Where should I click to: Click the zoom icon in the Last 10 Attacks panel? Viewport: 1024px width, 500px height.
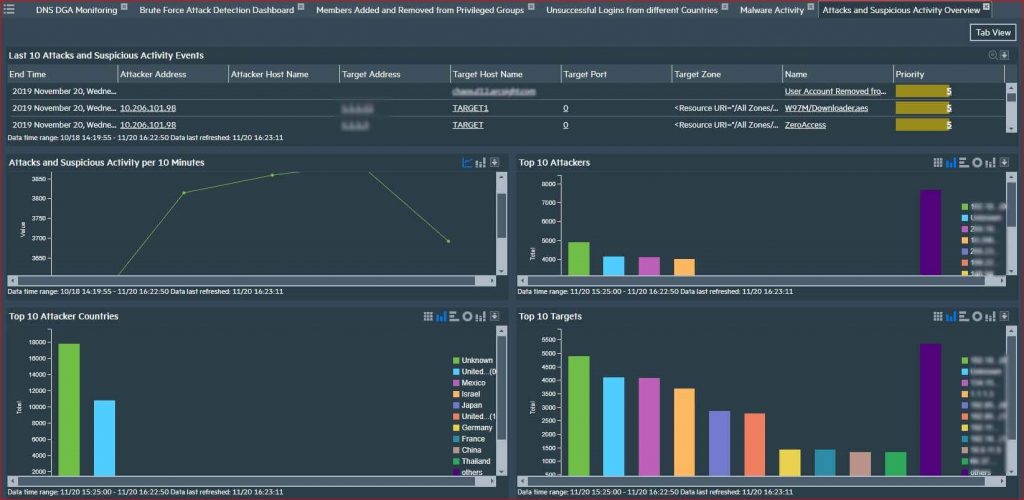click(x=992, y=56)
